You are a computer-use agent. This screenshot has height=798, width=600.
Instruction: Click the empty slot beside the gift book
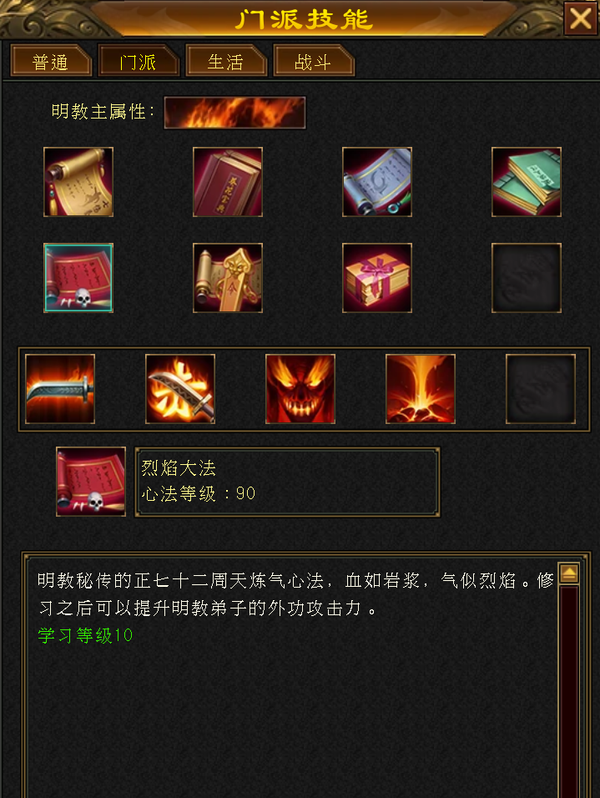click(527, 278)
